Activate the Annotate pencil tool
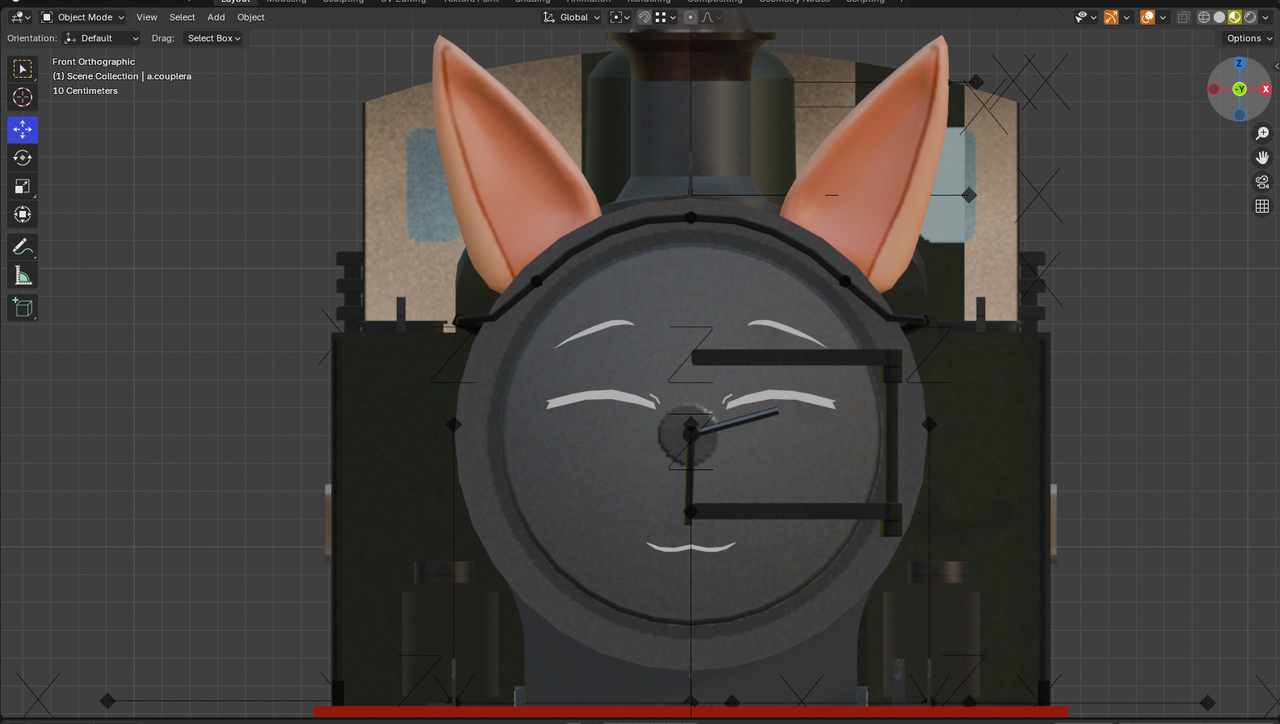This screenshot has height=724, width=1280. (22, 247)
